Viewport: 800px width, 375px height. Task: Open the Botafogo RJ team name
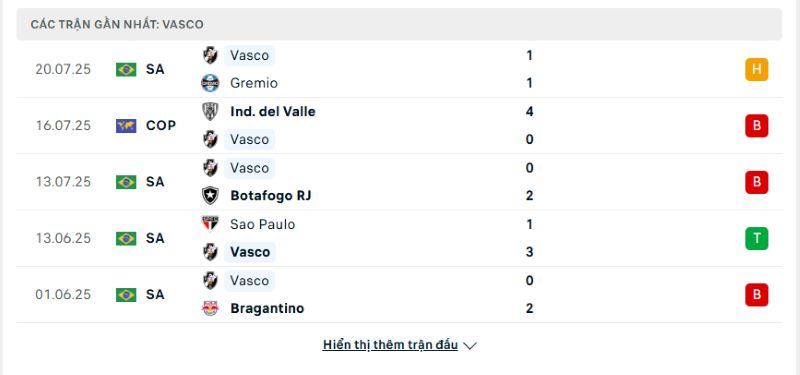click(x=270, y=195)
